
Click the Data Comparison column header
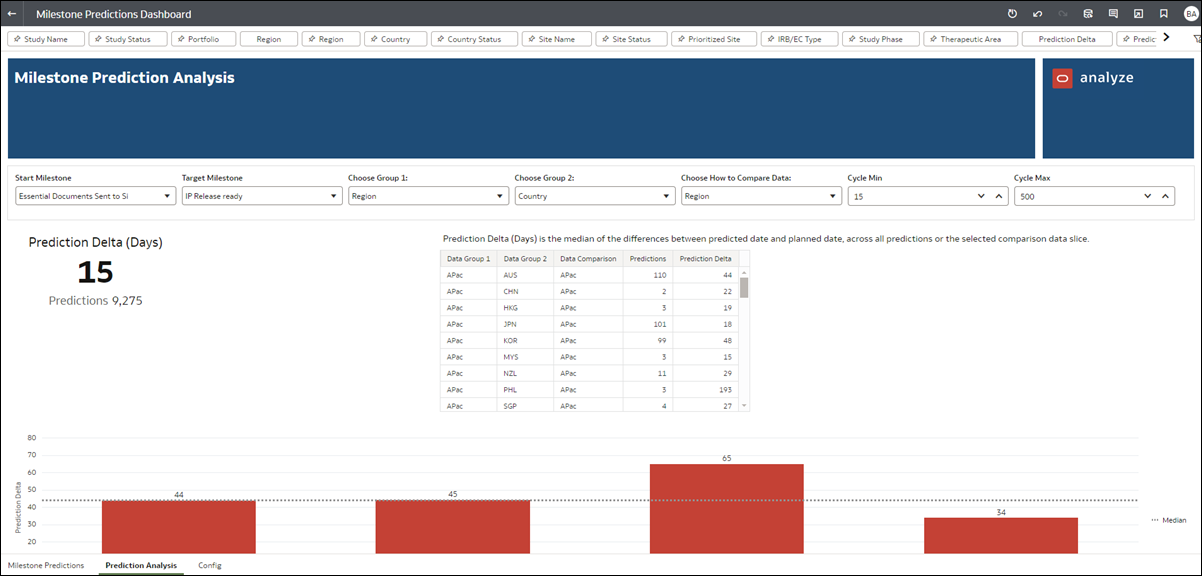click(x=588, y=258)
